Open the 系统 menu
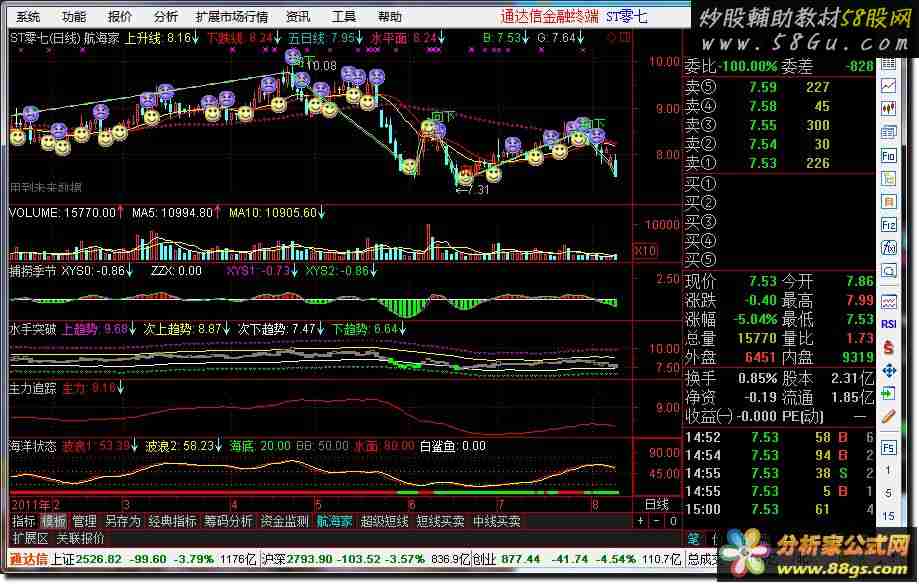919x584 pixels. pyautogui.click(x=28, y=16)
